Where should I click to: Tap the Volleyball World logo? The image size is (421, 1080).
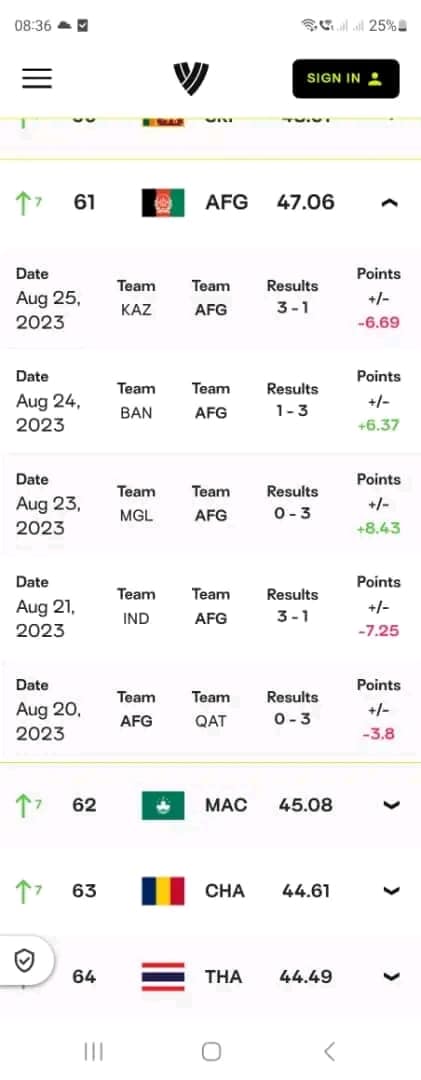191,79
